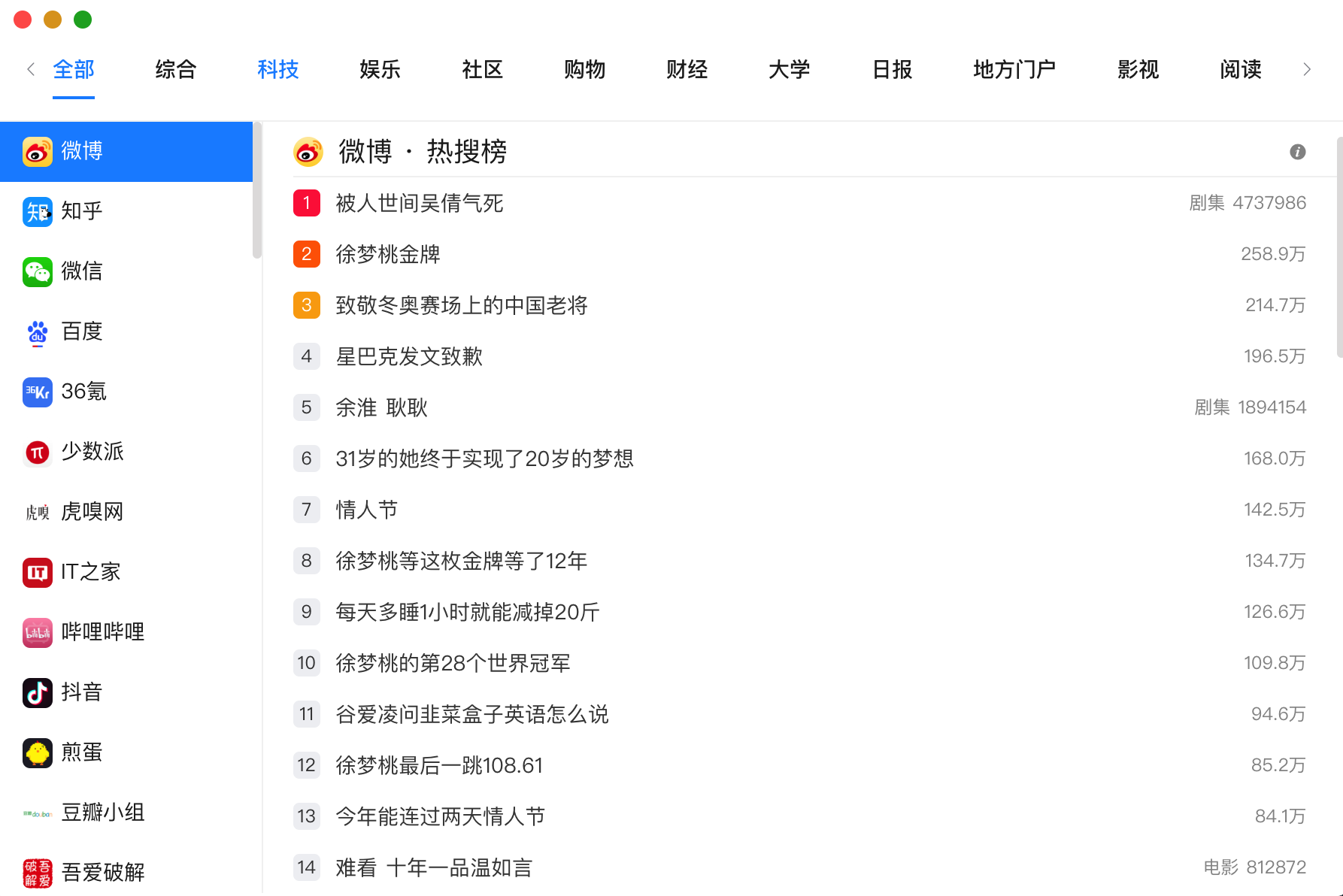Select 百度 in the sidebar

click(x=126, y=332)
